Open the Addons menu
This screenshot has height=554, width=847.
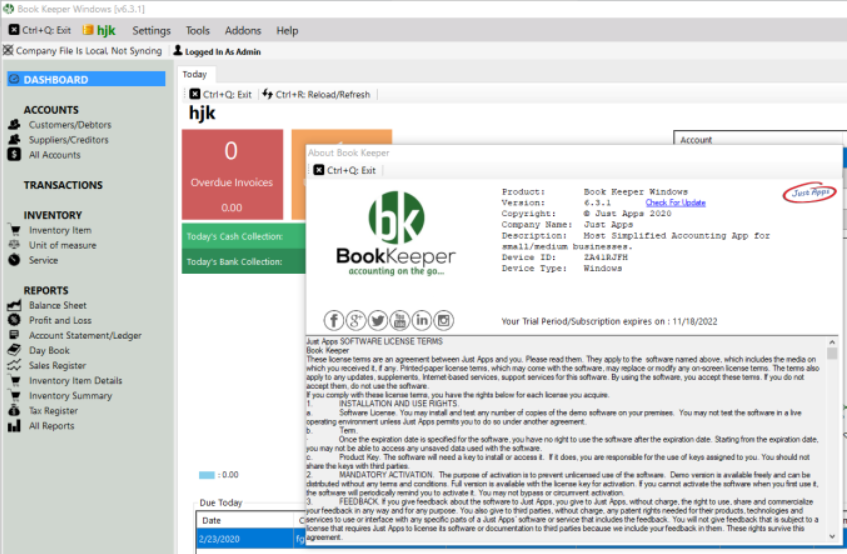243,31
